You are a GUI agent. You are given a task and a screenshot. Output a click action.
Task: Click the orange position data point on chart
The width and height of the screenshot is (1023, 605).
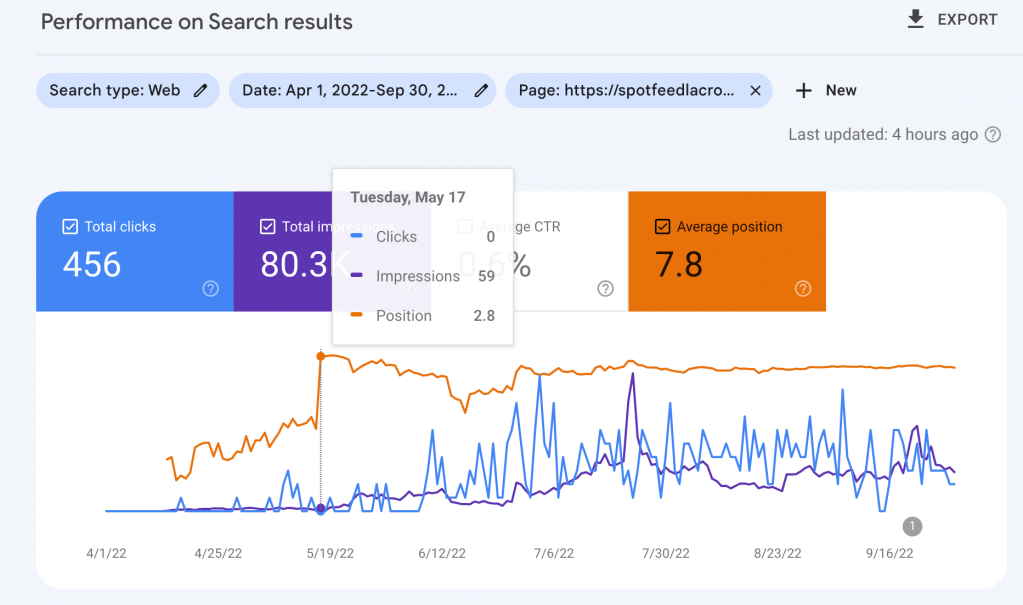320,355
